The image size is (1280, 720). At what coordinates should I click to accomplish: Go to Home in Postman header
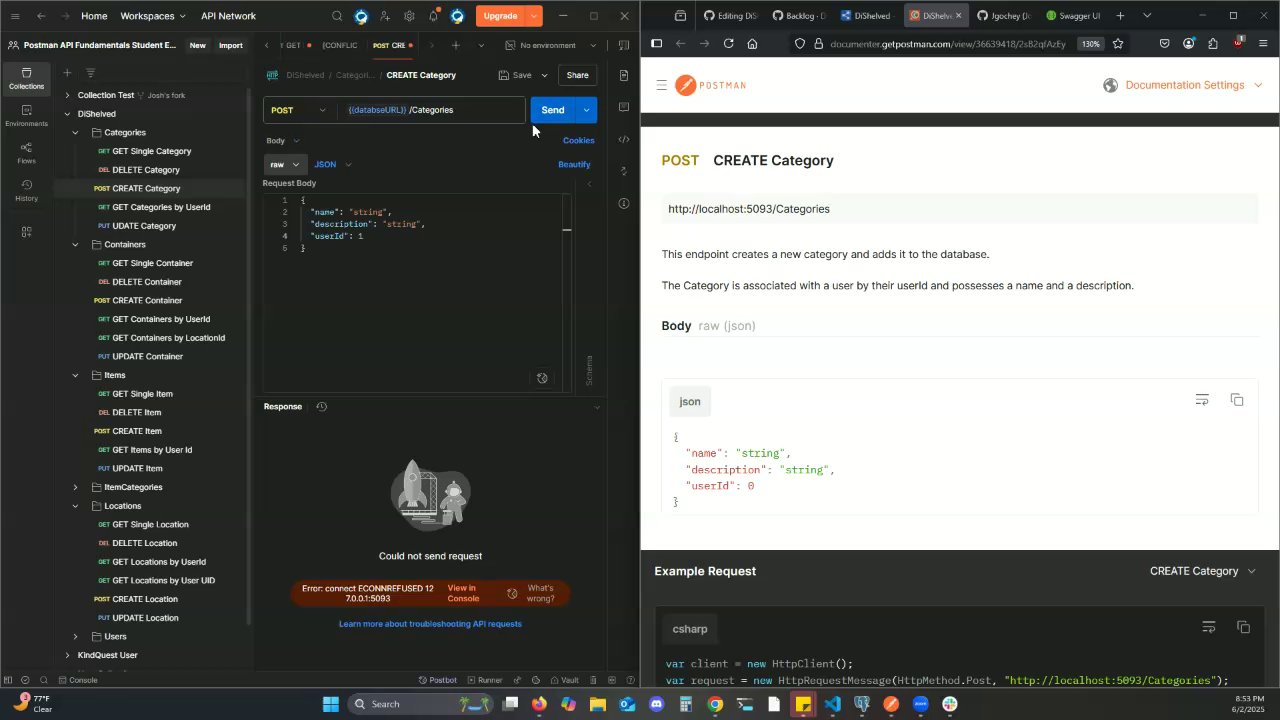[x=94, y=16]
